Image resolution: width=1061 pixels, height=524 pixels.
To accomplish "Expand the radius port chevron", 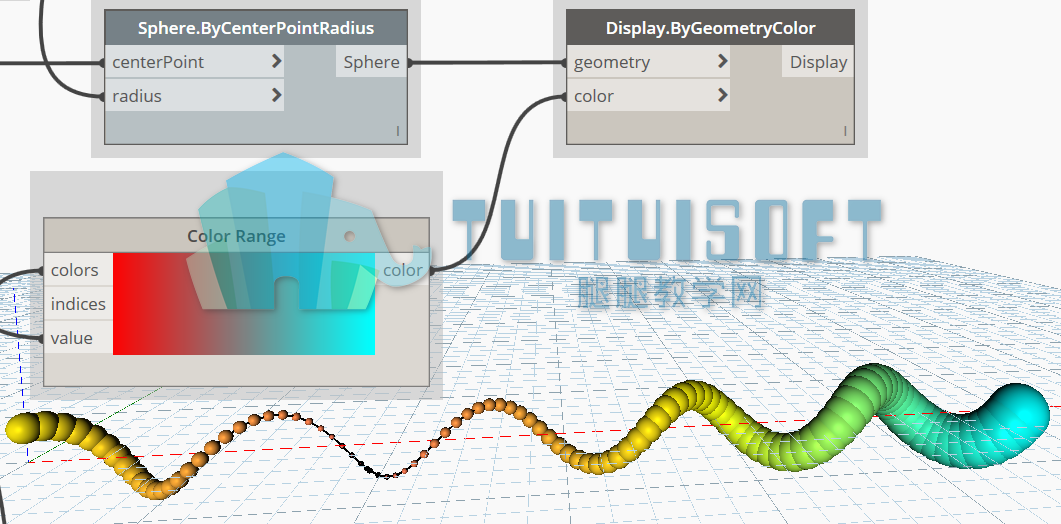I will (276, 95).
